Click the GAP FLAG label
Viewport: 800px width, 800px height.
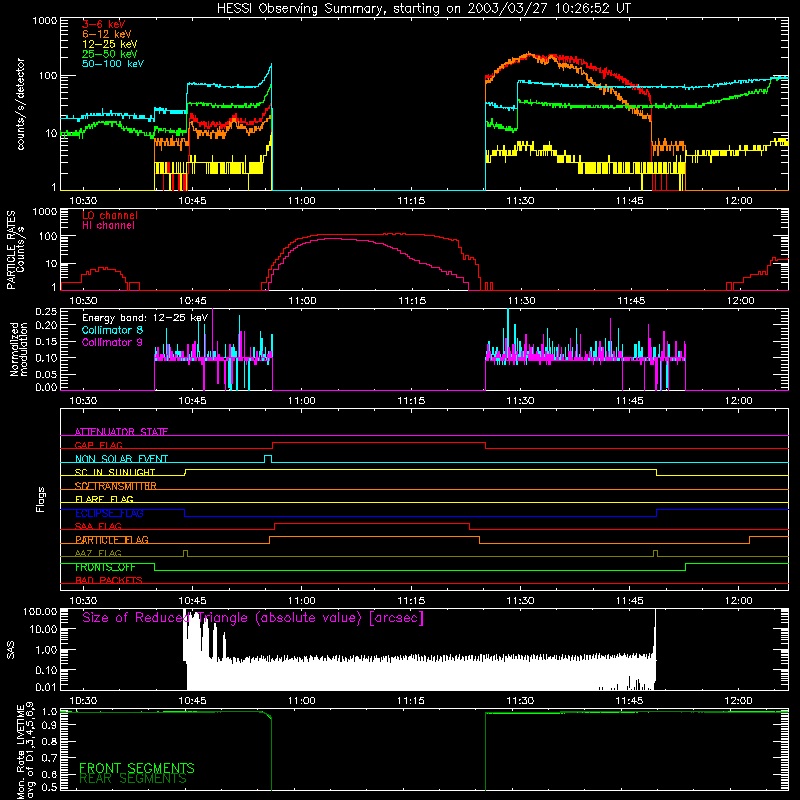(x=98, y=445)
